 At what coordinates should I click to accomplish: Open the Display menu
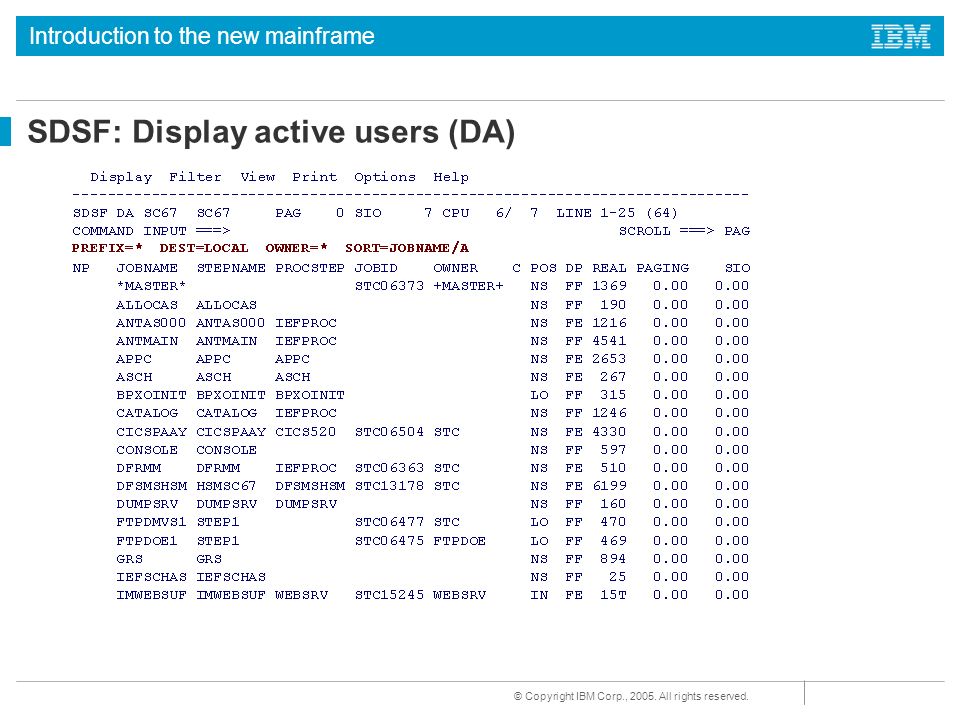pyautogui.click(x=121, y=178)
